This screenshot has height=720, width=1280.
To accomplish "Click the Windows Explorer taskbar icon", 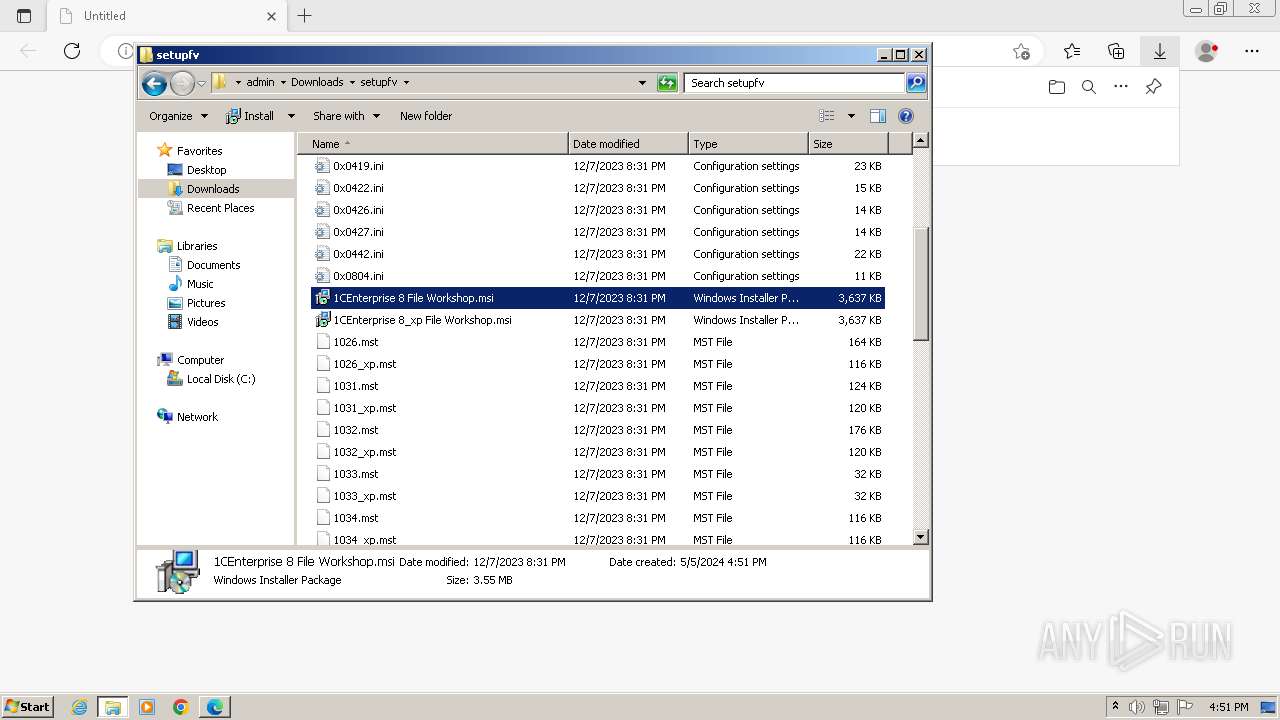I will 113,707.
